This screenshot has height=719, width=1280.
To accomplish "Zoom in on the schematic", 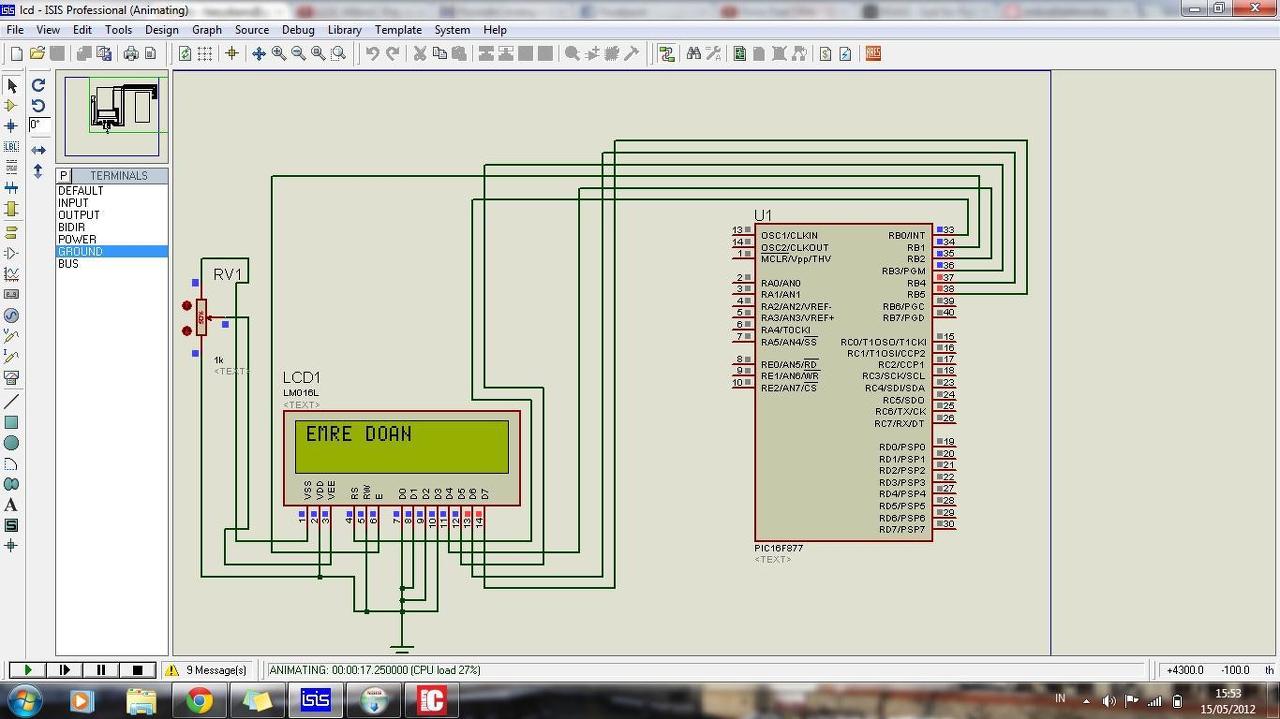I will pyautogui.click(x=279, y=54).
